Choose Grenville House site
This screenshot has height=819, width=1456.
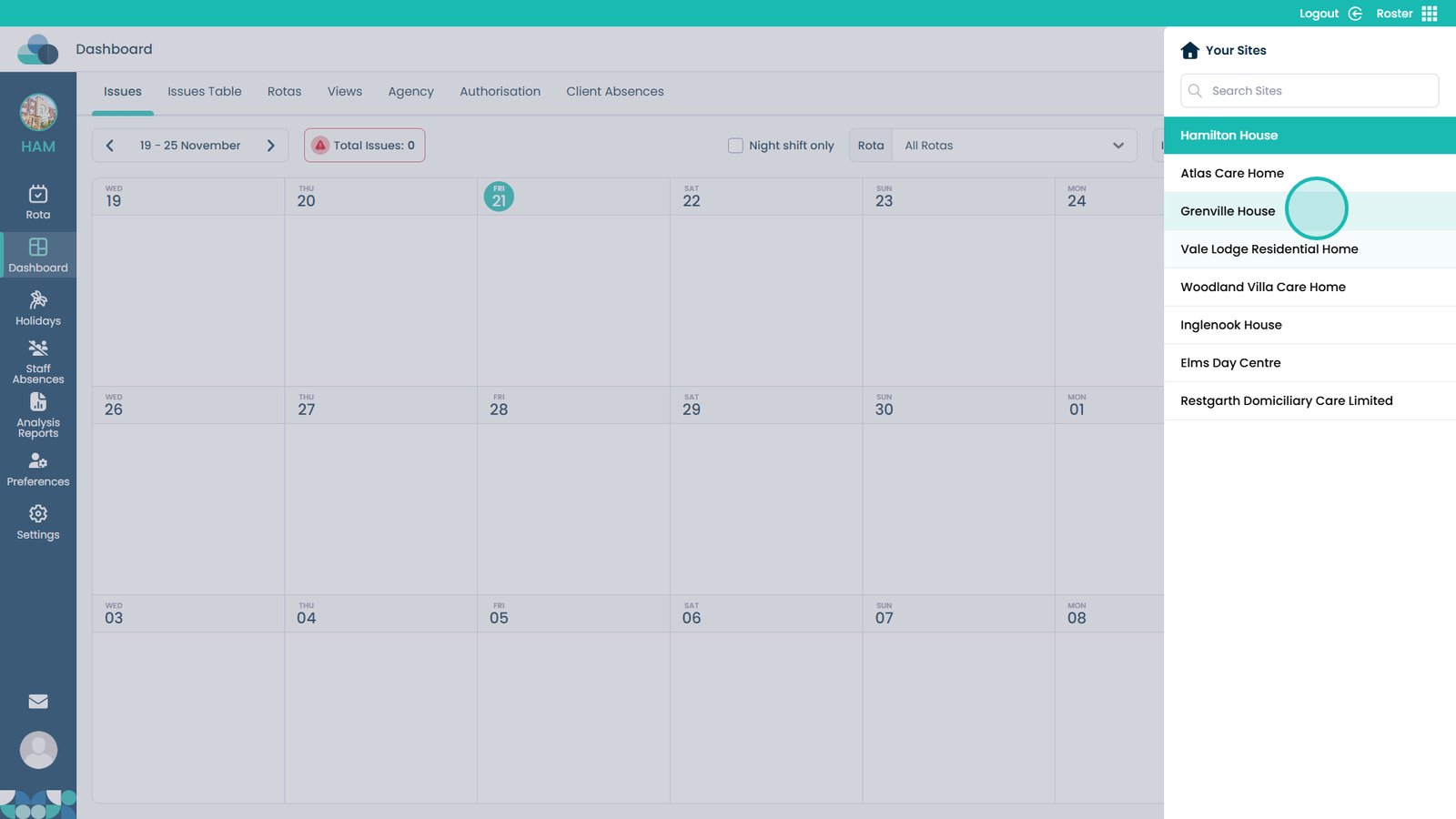coord(1309,211)
